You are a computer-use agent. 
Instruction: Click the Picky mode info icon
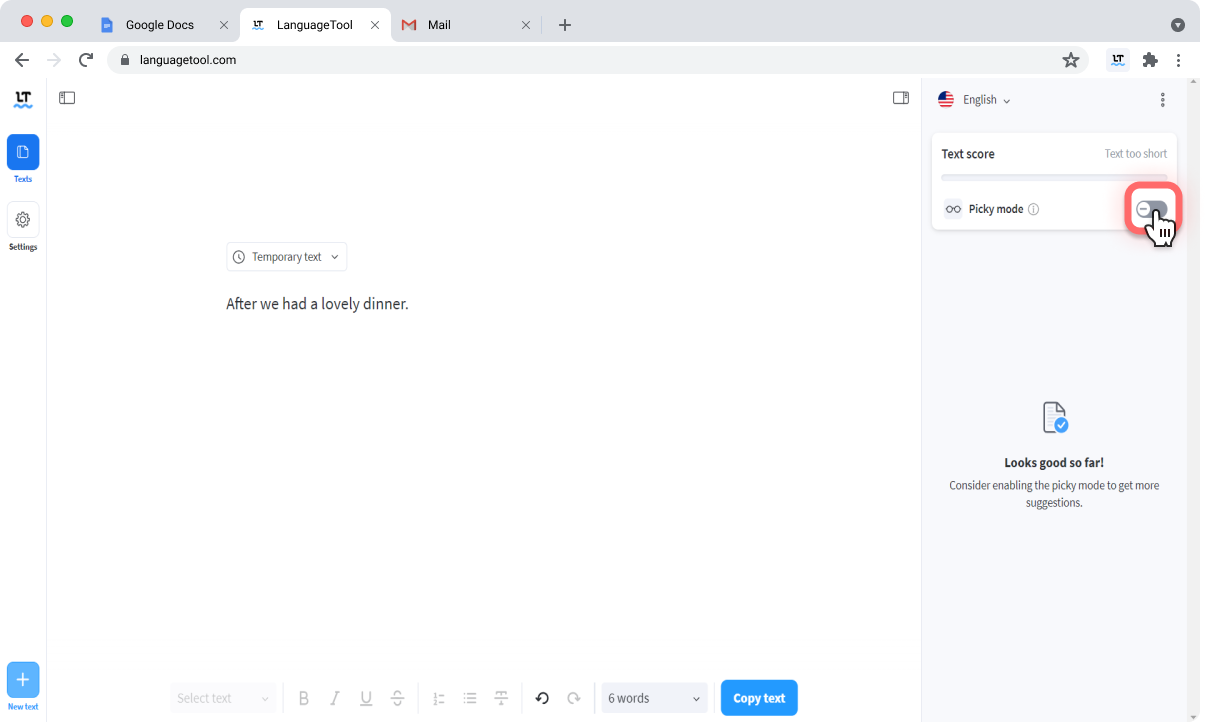tap(1034, 210)
